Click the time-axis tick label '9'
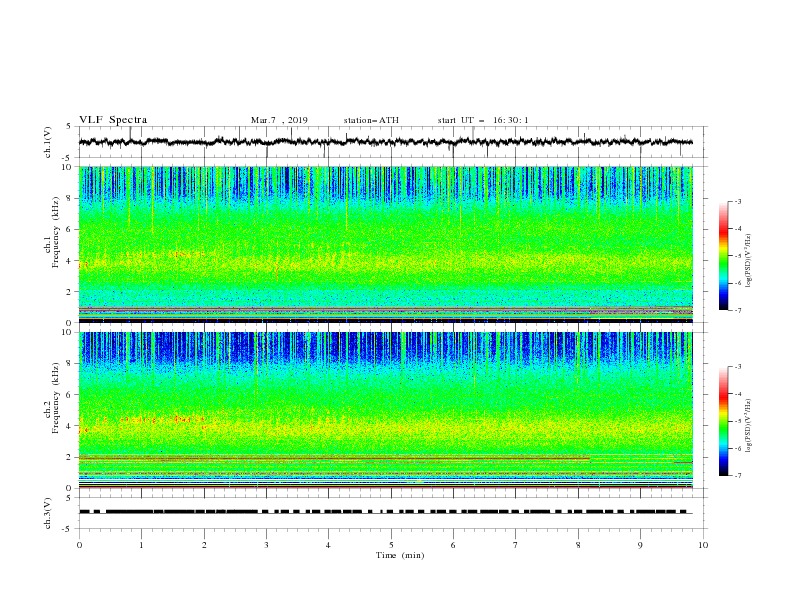 [x=640, y=545]
